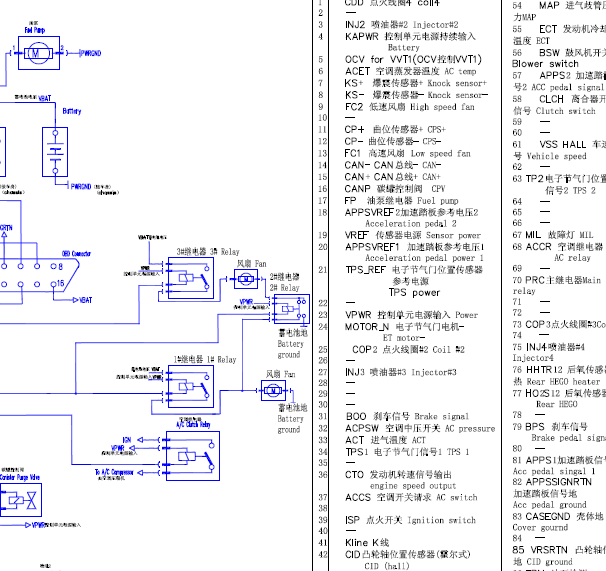
Task: Select row 'BPS Brake pedal'
Action: click(x=559, y=432)
